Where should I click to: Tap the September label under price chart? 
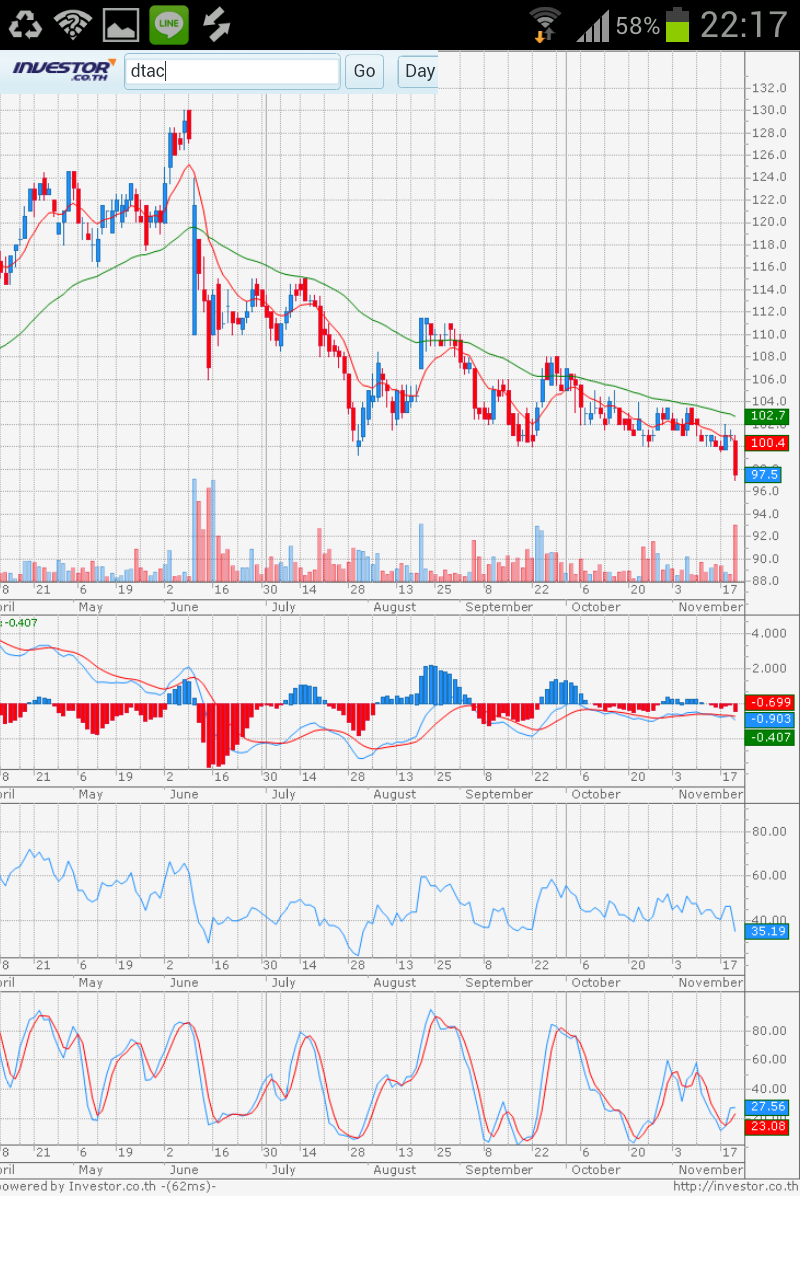point(499,606)
